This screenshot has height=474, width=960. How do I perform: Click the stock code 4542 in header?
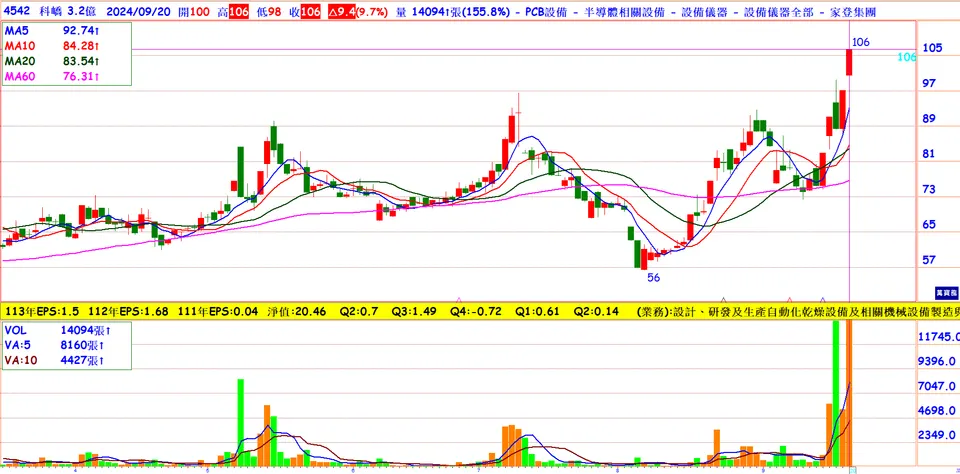tap(16, 12)
